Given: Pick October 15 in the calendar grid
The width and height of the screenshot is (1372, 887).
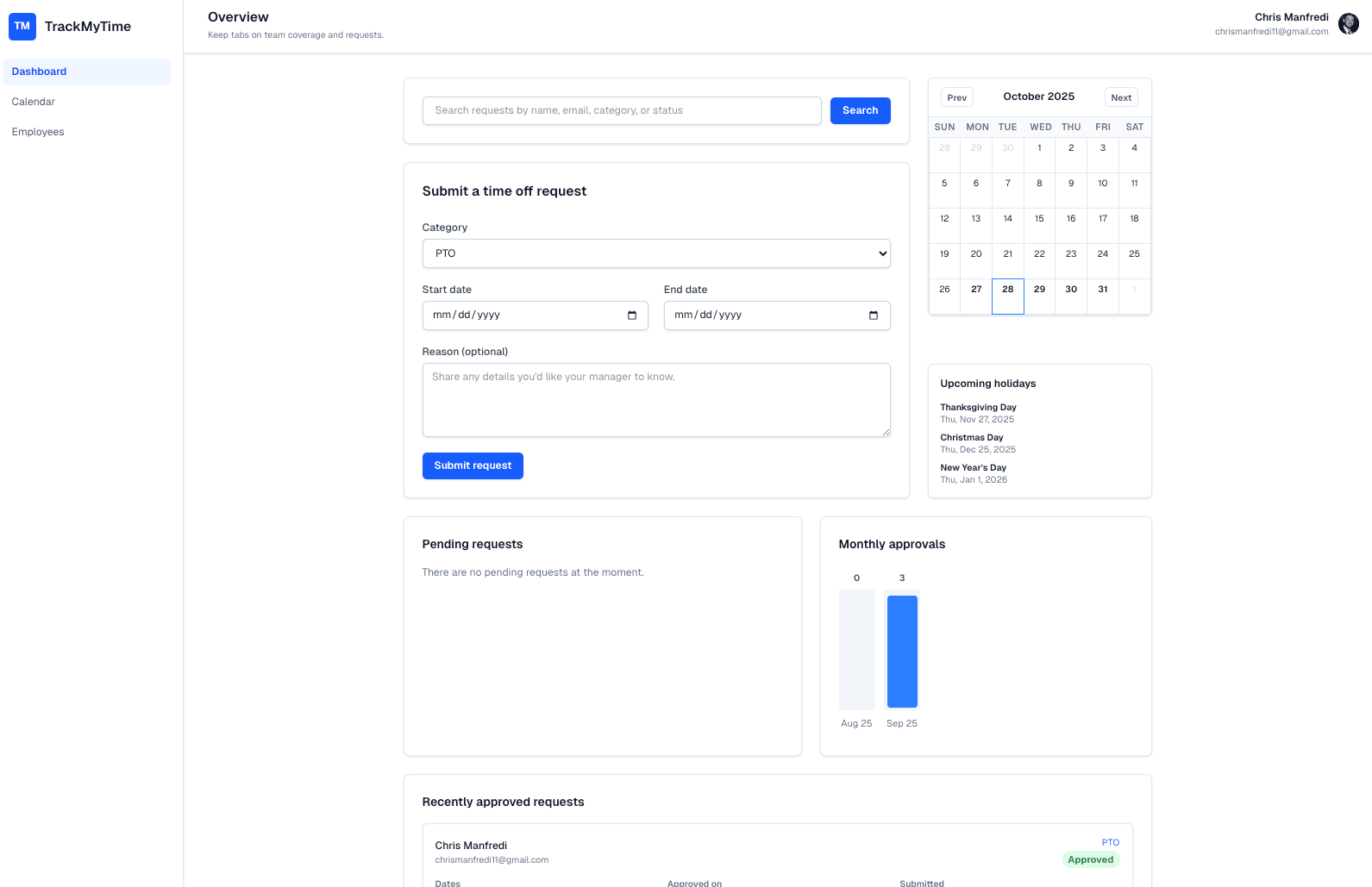Looking at the screenshot, I should tap(1039, 225).
